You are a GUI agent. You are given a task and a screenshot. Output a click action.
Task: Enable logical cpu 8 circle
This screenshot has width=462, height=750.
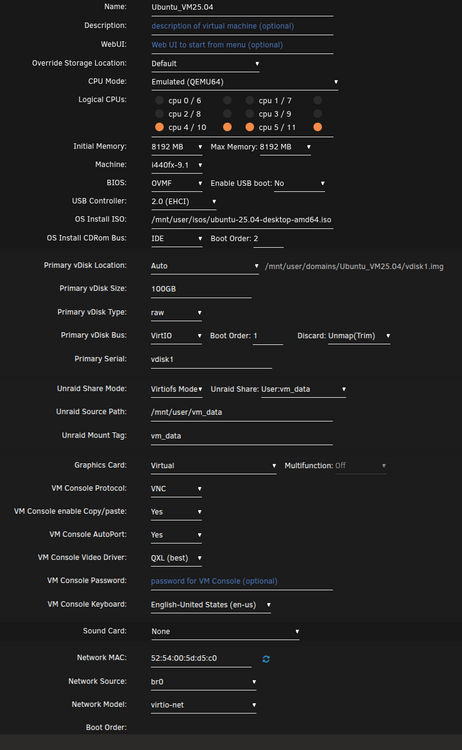pos(227,114)
